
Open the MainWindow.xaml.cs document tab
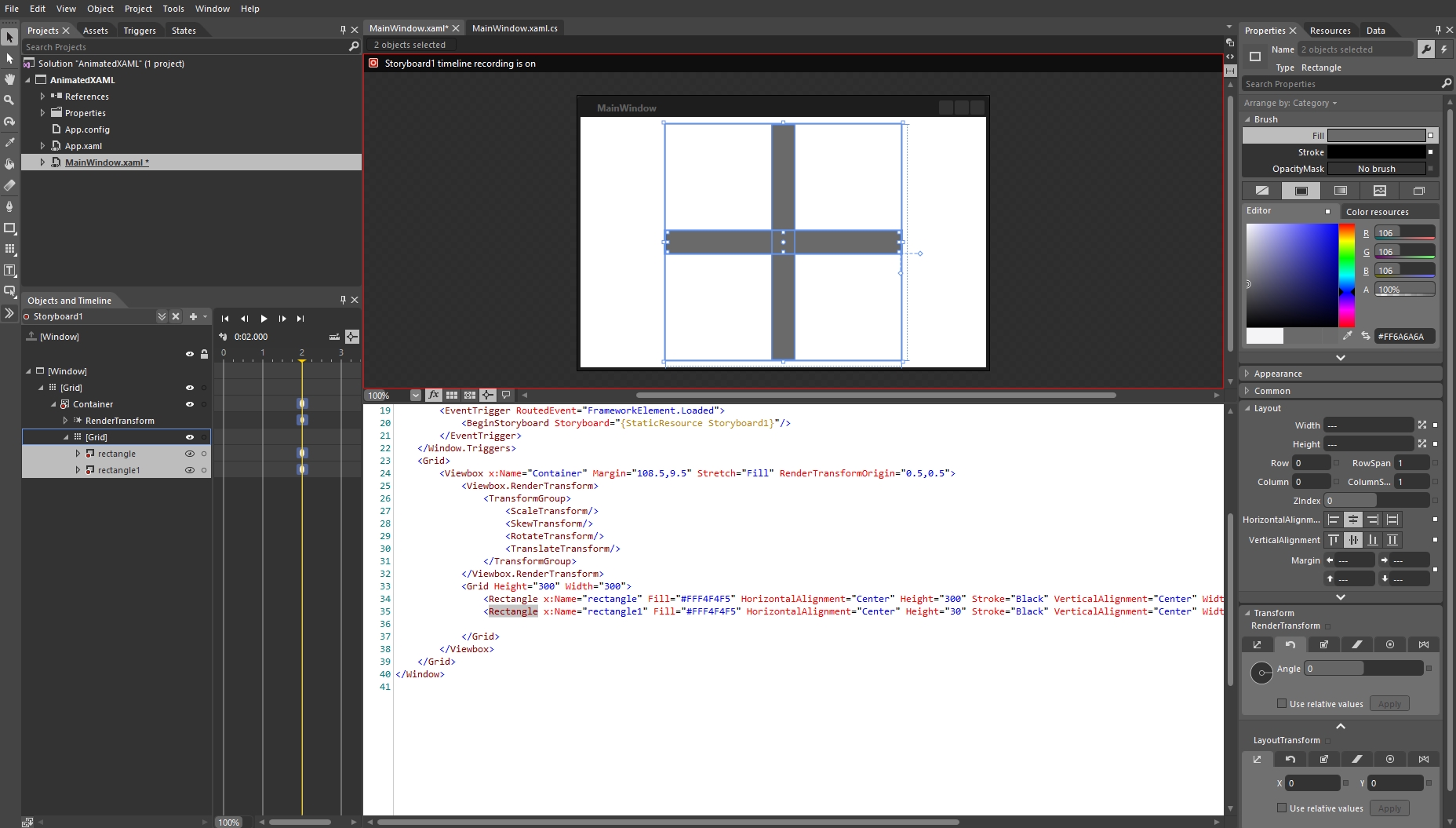(515, 28)
